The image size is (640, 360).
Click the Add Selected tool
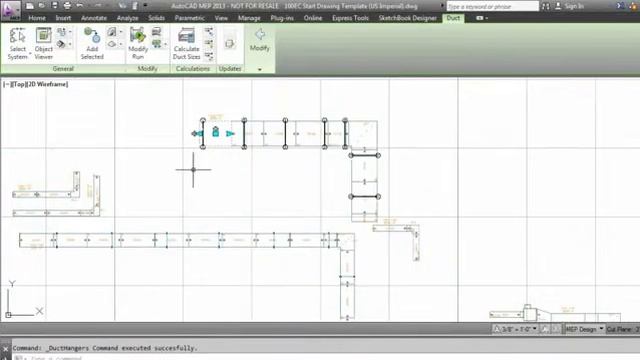tap(92, 44)
